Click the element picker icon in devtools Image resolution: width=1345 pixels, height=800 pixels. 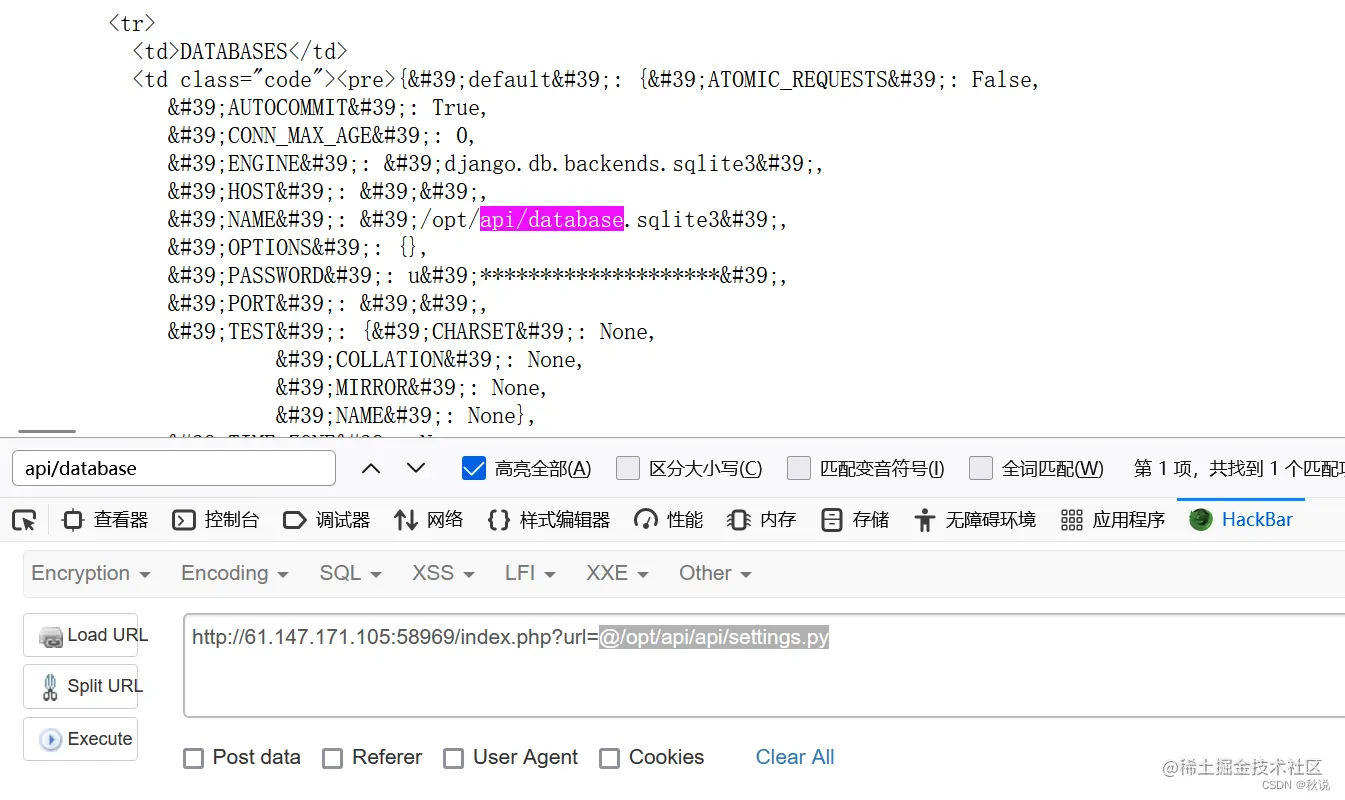pos(24,520)
